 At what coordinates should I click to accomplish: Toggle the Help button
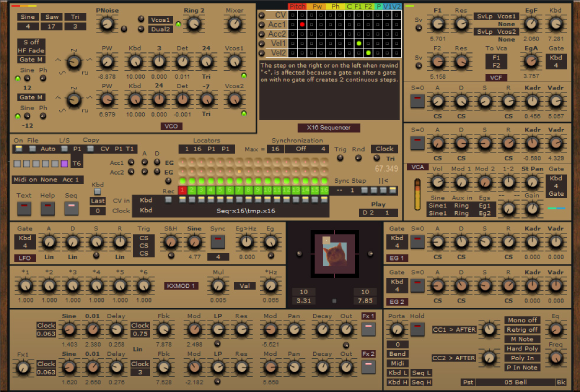tap(48, 209)
